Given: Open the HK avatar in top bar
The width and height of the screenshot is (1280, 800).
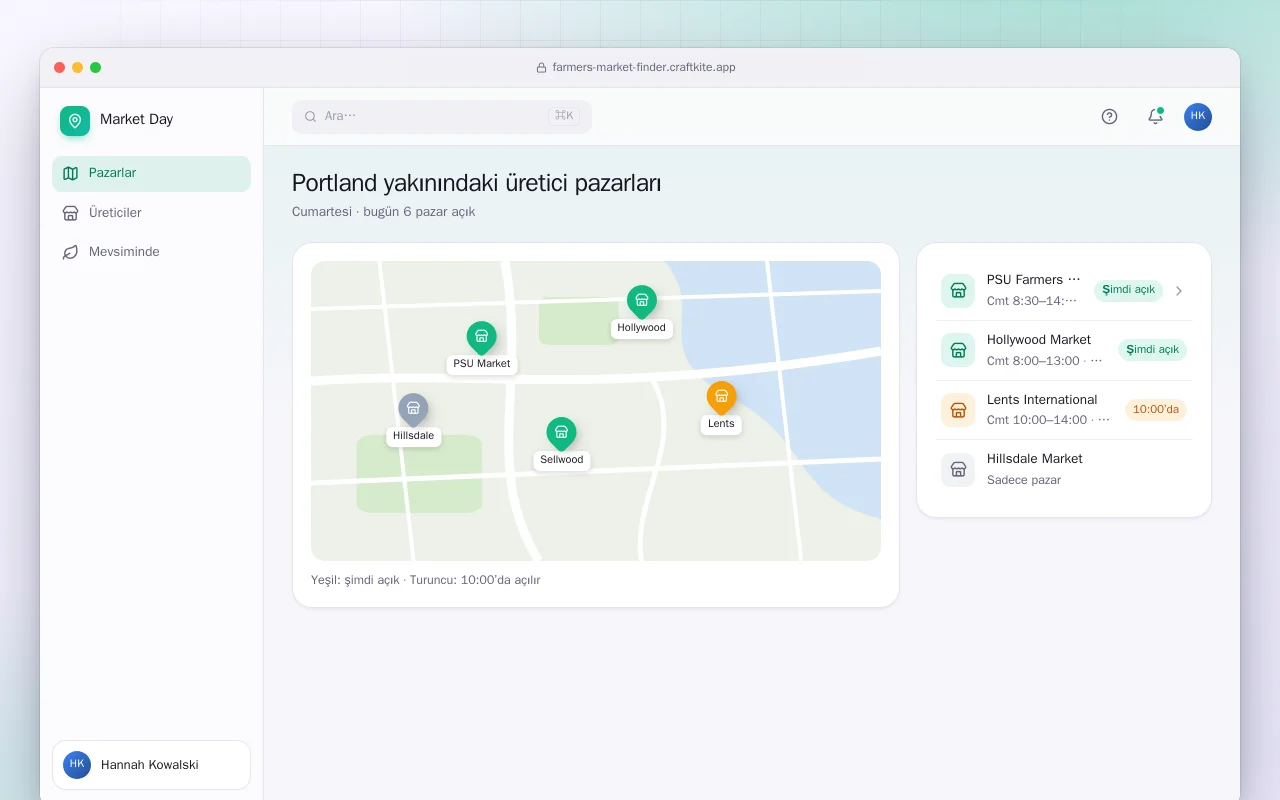Looking at the screenshot, I should point(1198,116).
